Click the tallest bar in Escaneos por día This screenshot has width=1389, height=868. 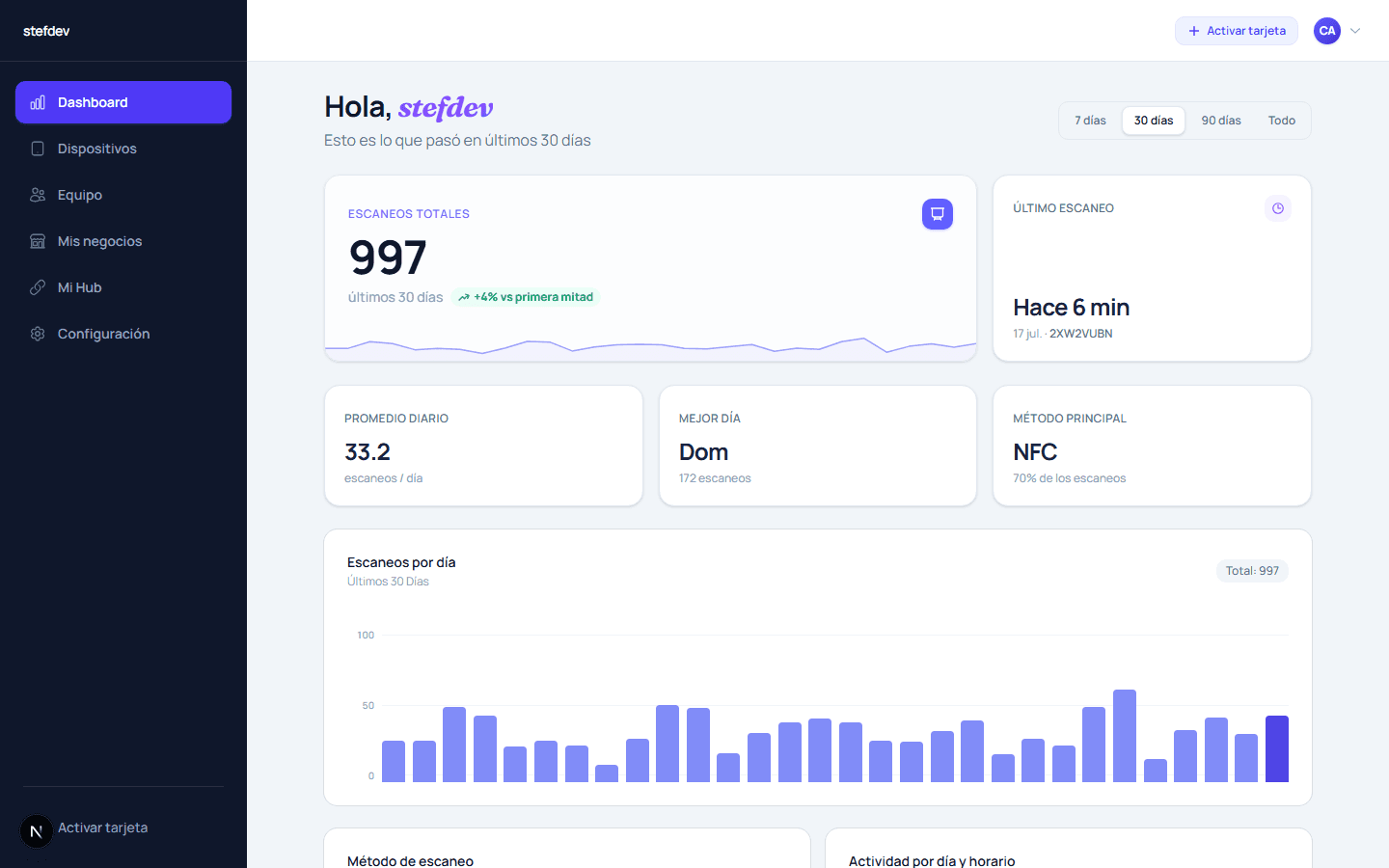1125,735
